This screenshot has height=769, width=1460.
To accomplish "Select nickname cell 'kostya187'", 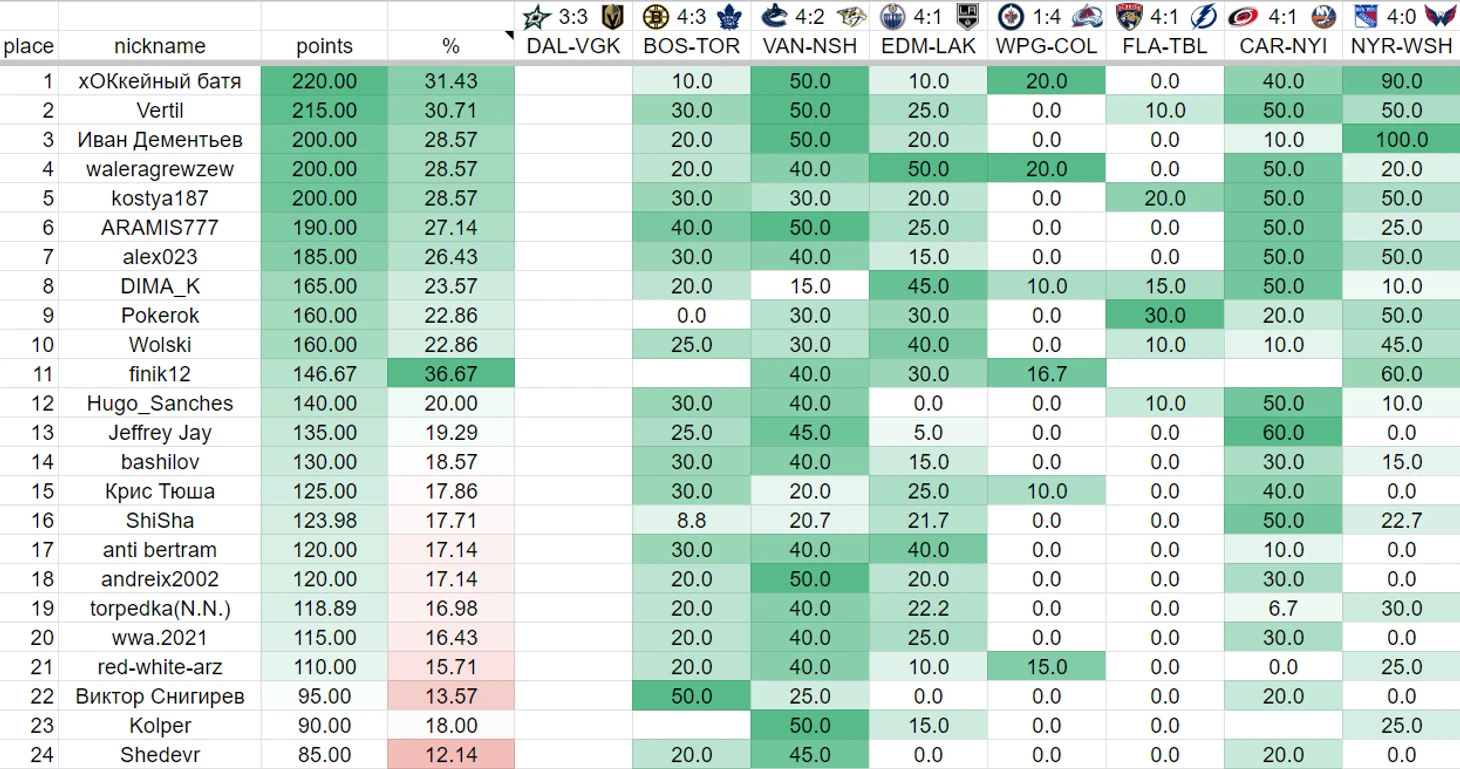I will pos(160,198).
